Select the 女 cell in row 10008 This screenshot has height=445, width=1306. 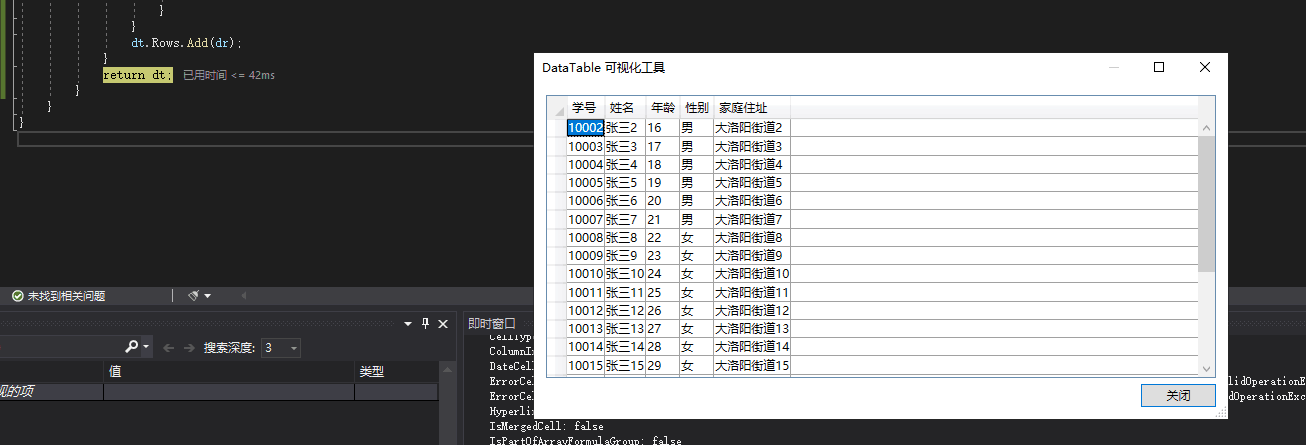tap(696, 237)
